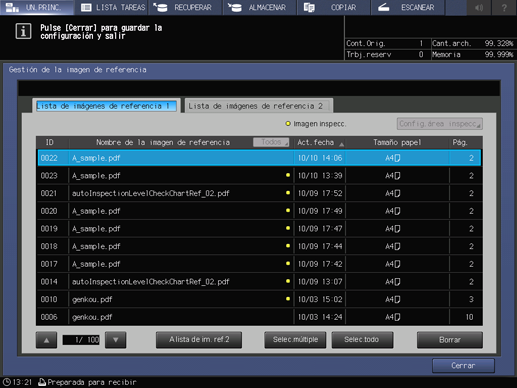Click the yellow inspection dot on row 0018
Image resolution: width=517 pixels, height=388 pixels.
[x=288, y=245]
